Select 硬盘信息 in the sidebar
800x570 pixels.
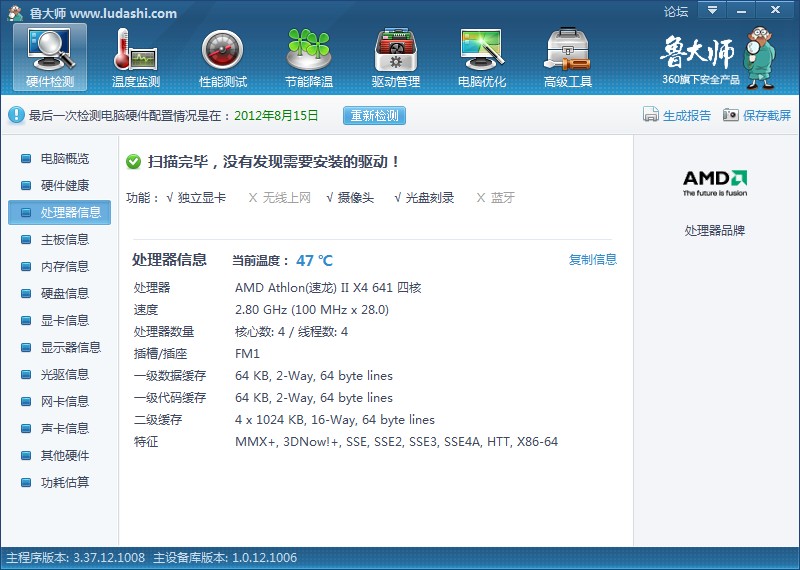[59, 293]
